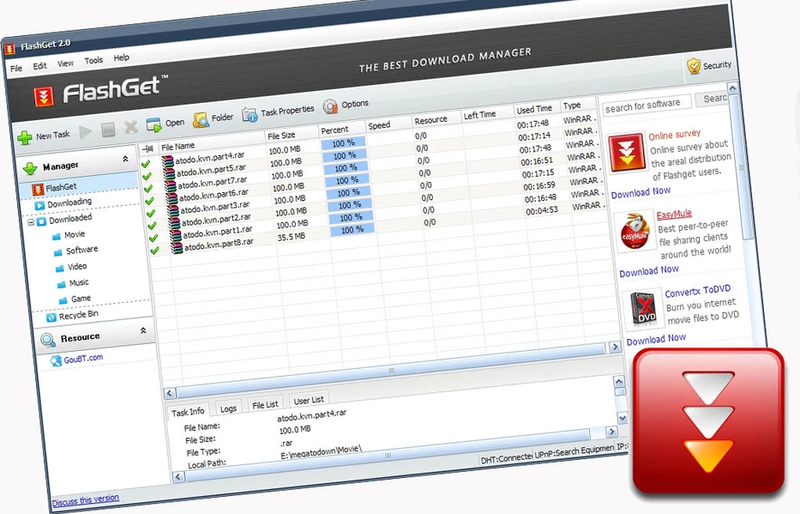800x514 pixels.
Task: Select the atodo.kvn.part3.rar row
Action: (x=214, y=208)
